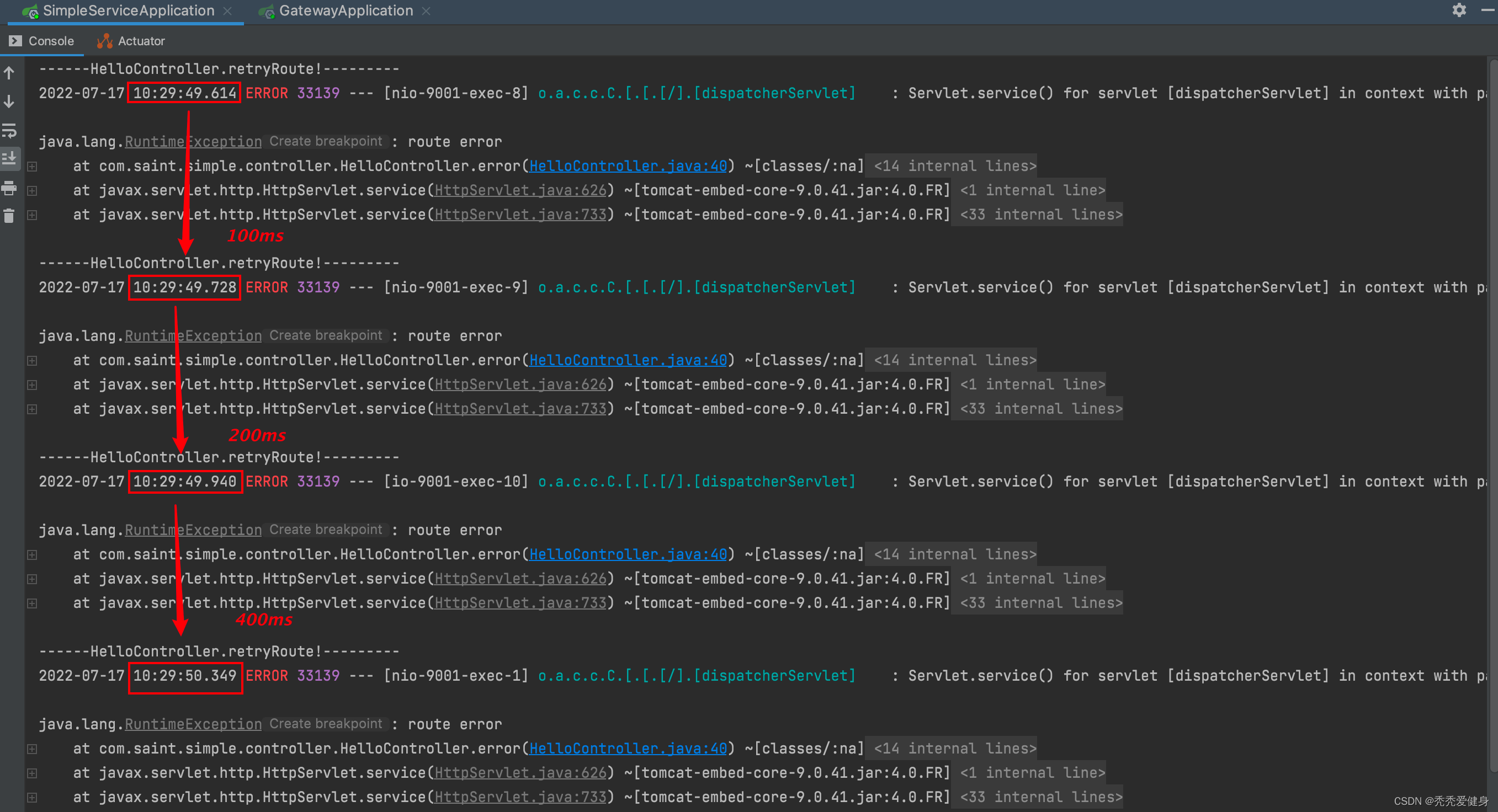Open the Actuator tab
The image size is (1498, 812).
tap(131, 41)
